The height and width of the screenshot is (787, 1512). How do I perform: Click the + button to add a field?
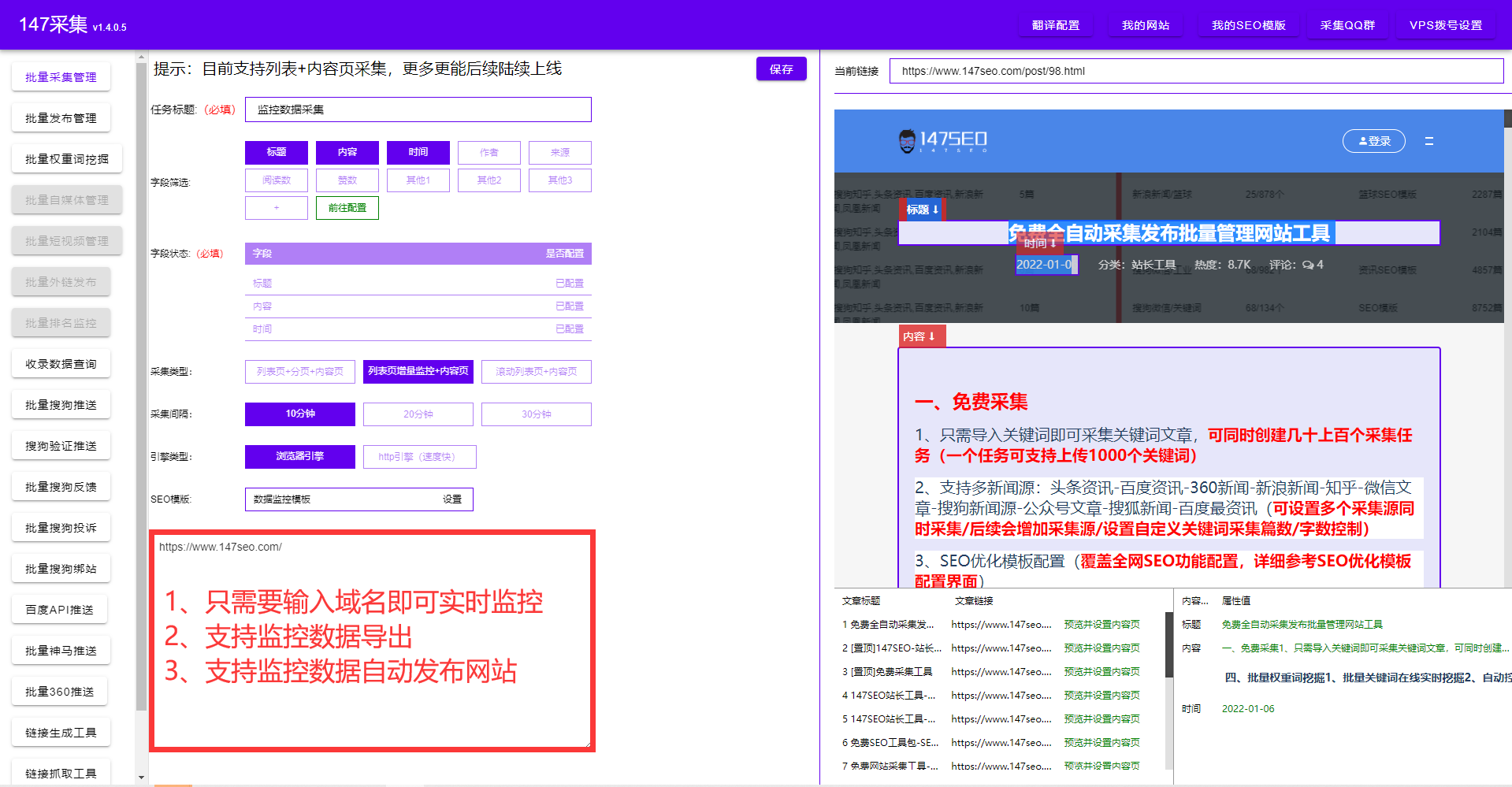(276, 207)
